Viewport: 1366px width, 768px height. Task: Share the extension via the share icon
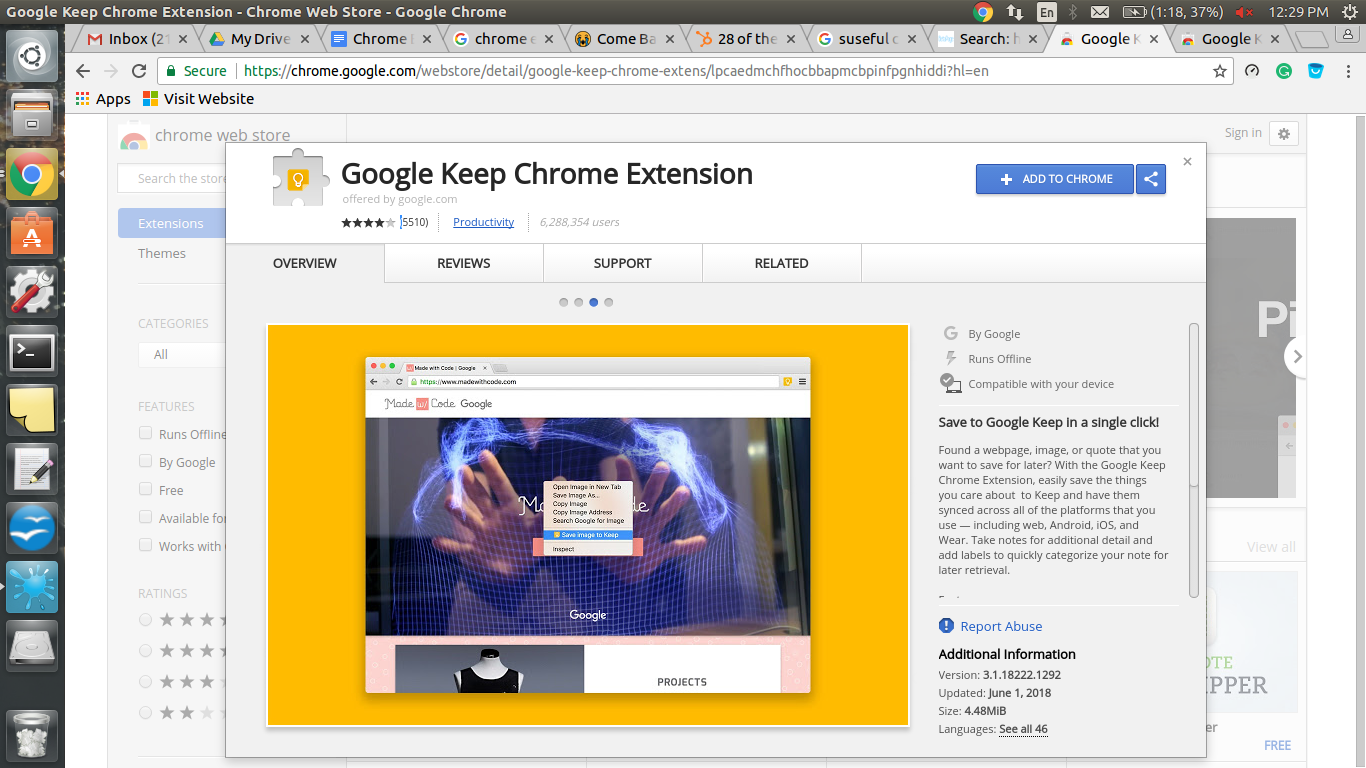[1151, 179]
